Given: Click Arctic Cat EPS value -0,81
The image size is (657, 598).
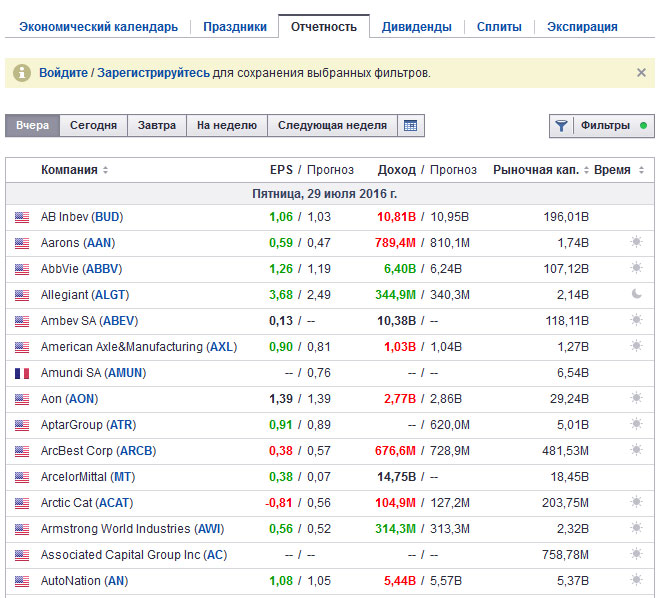Looking at the screenshot, I should pyautogui.click(x=279, y=503).
